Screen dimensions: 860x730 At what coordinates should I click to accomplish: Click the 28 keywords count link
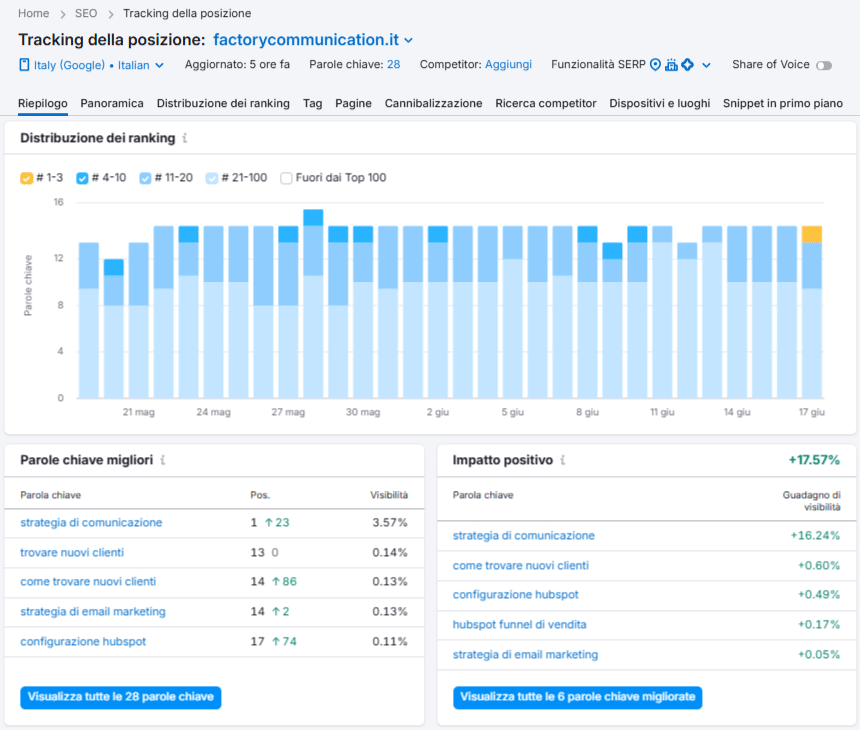394,65
